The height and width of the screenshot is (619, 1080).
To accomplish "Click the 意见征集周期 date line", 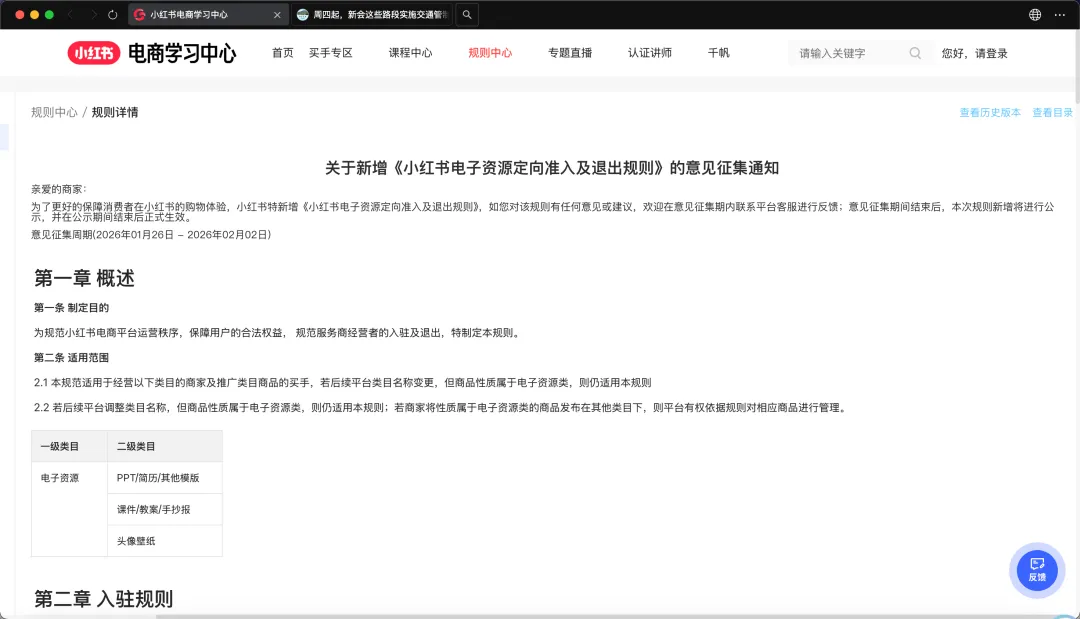I will coord(151,235).
